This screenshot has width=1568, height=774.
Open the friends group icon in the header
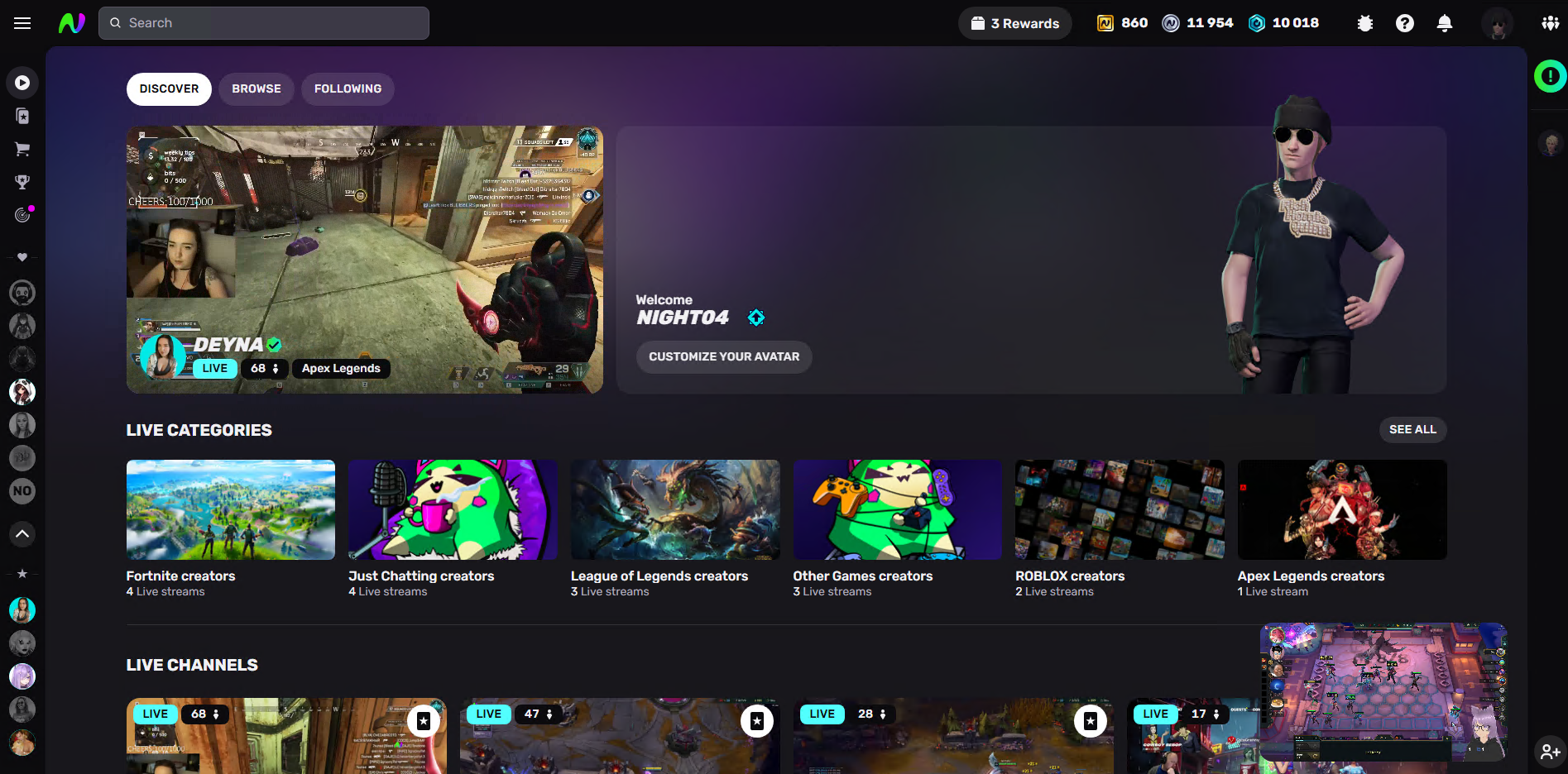pyautogui.click(x=1550, y=23)
